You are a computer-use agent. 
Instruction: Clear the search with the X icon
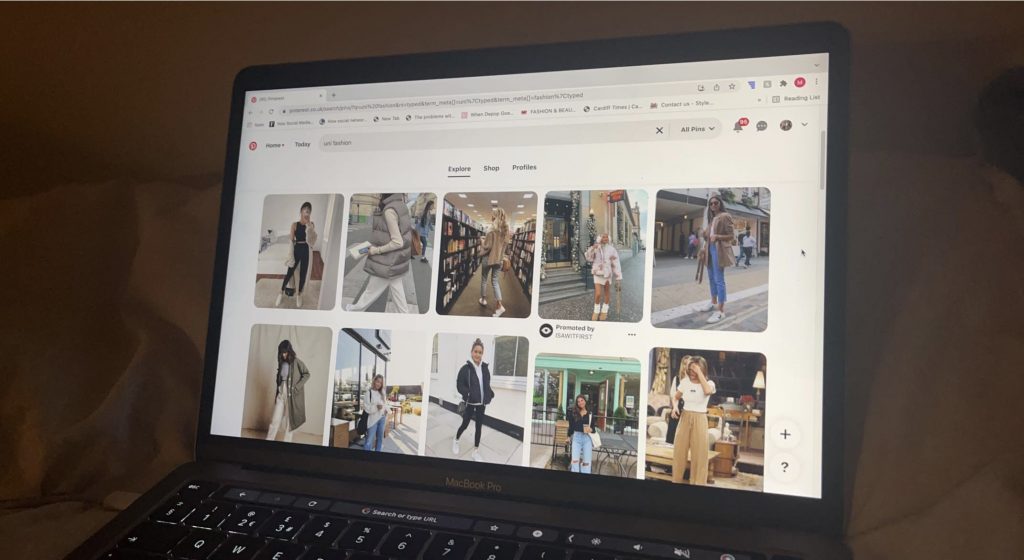tap(659, 130)
